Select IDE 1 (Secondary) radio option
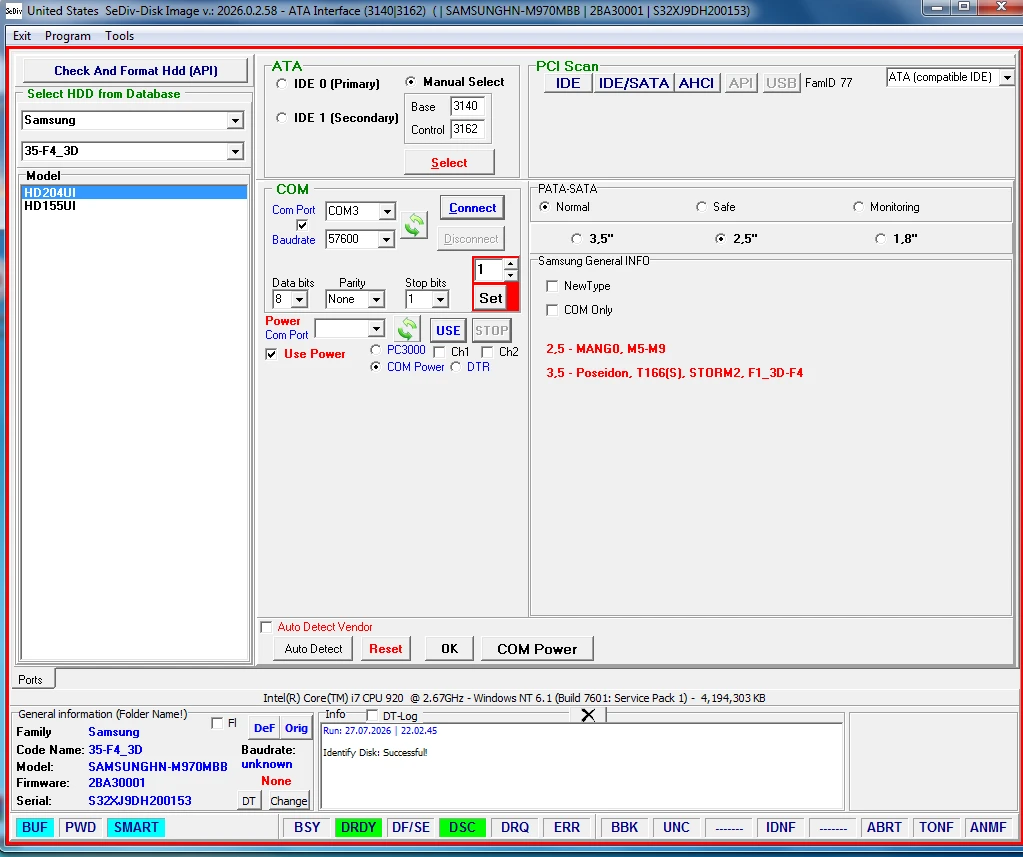This screenshot has width=1023, height=857. click(x=281, y=117)
